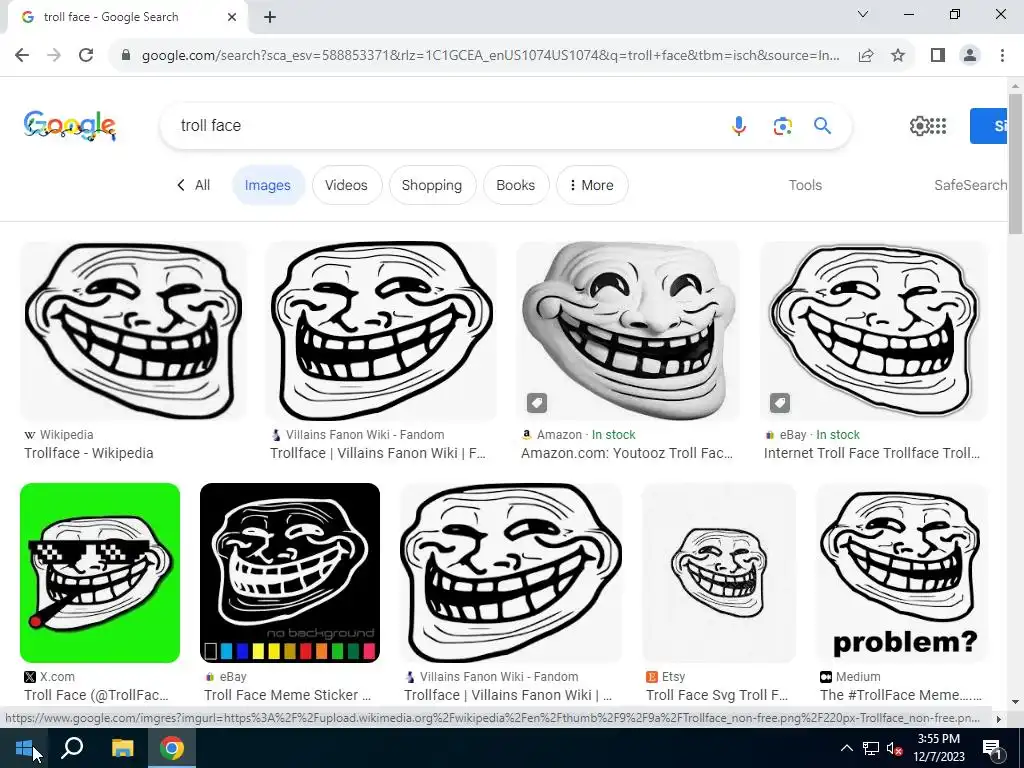Click the URL address bar
This screenshot has height=768, width=1024.
point(490,56)
